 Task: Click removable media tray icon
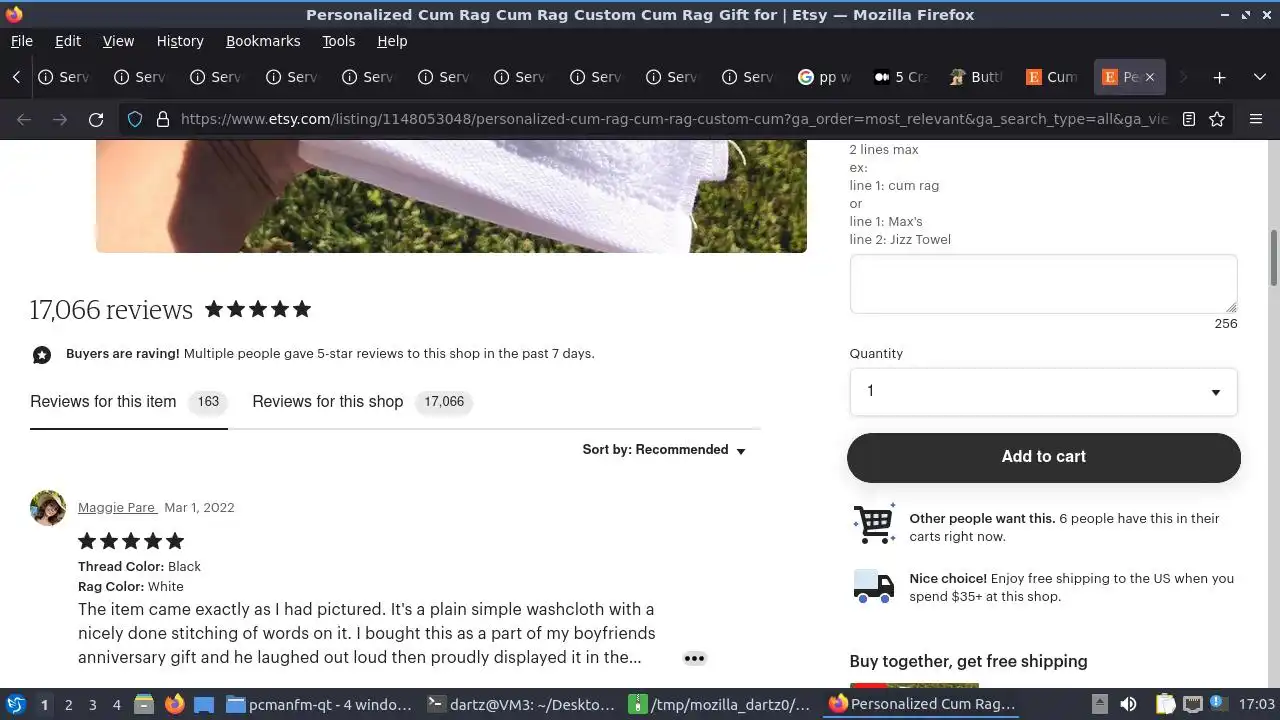point(1099,705)
